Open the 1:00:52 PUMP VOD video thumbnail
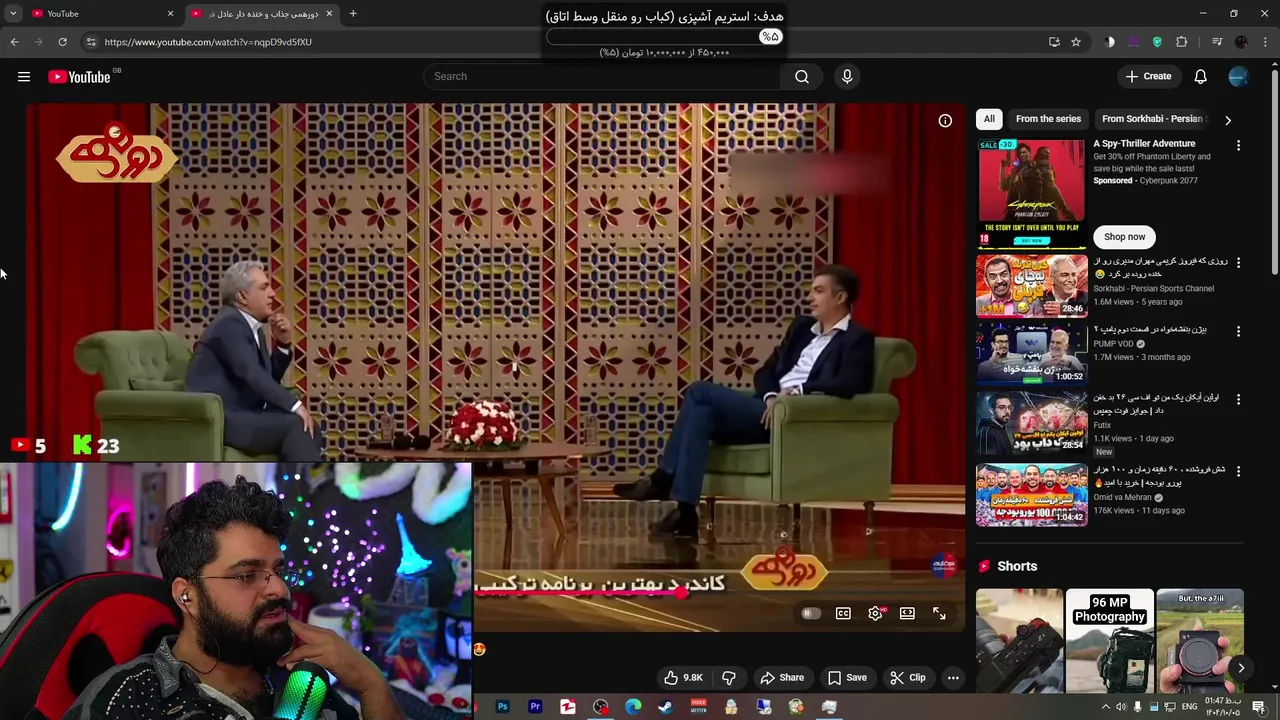Image resolution: width=1280 pixels, height=720 pixels. 1031,354
